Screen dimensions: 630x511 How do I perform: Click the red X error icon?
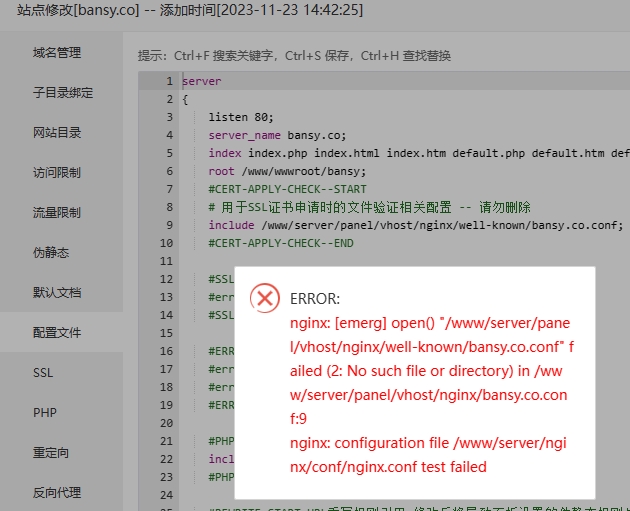coord(265,298)
